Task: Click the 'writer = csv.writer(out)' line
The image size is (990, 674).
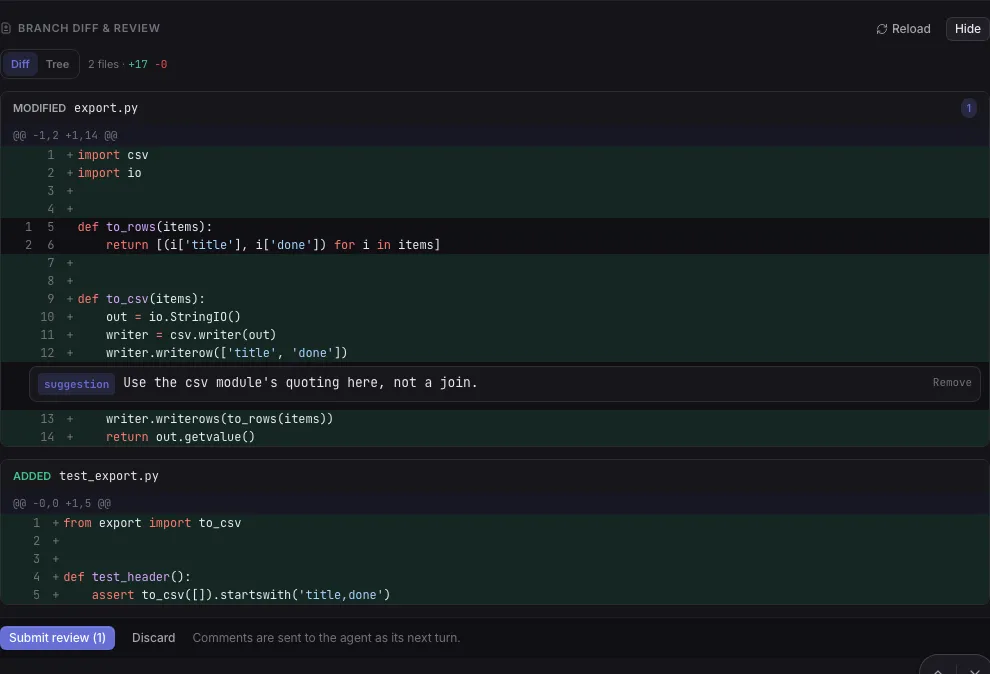Action: pyautogui.click(x=495, y=335)
